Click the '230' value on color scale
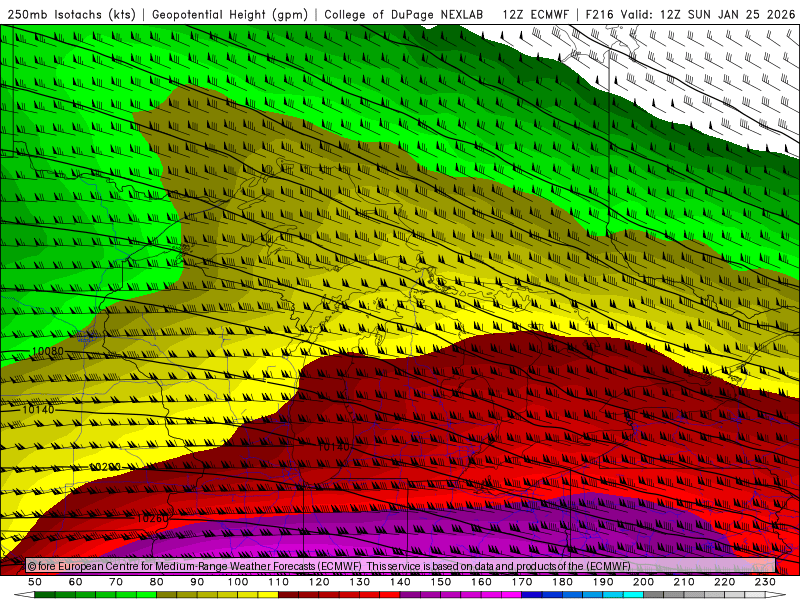This screenshot has height=600, width=800. (765, 582)
